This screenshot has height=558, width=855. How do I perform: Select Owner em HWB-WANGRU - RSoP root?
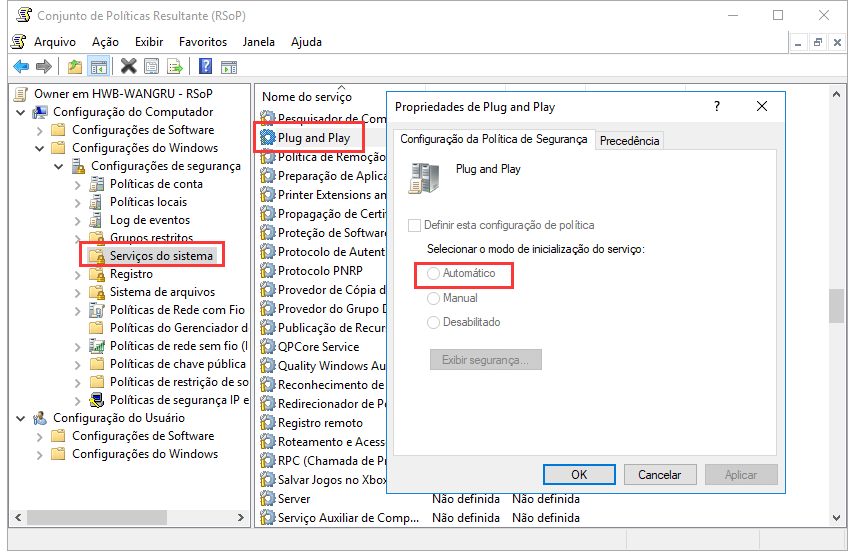pyautogui.click(x=123, y=94)
